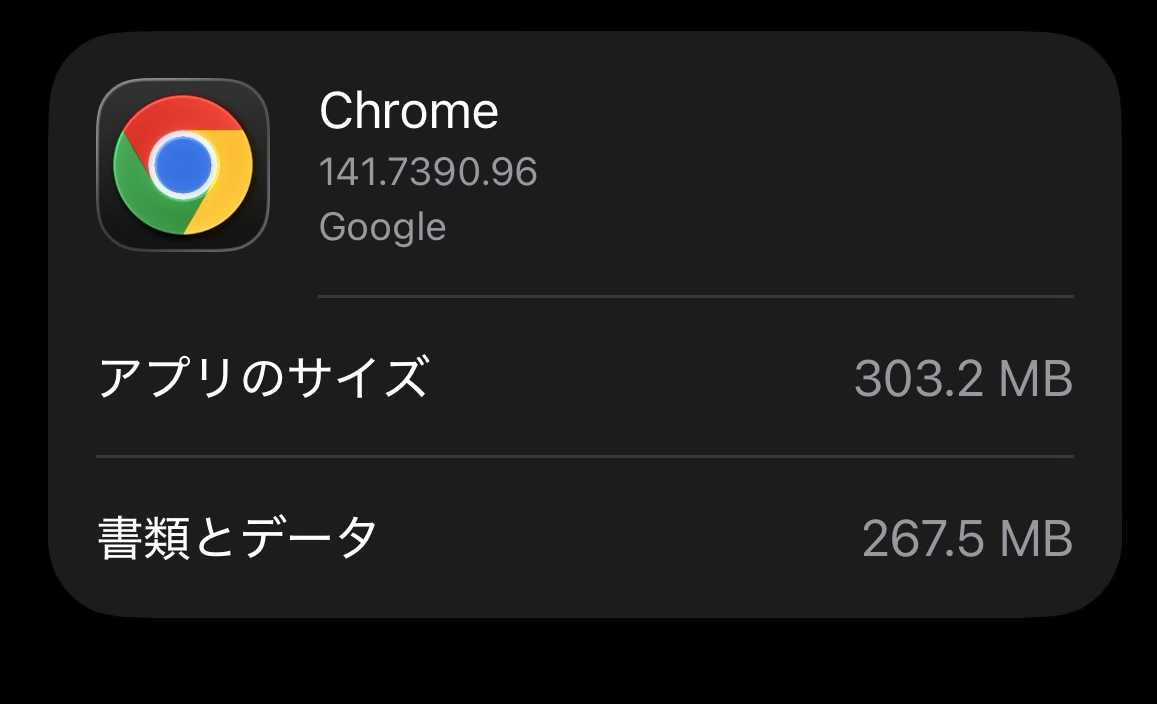Tap the Chrome app icon
Screen dimensions: 1157x704
point(183,164)
